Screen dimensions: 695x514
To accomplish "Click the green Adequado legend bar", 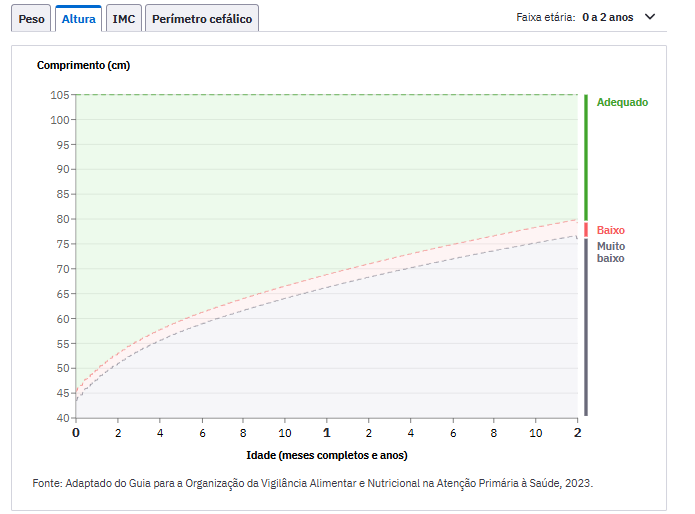I will pos(586,157).
